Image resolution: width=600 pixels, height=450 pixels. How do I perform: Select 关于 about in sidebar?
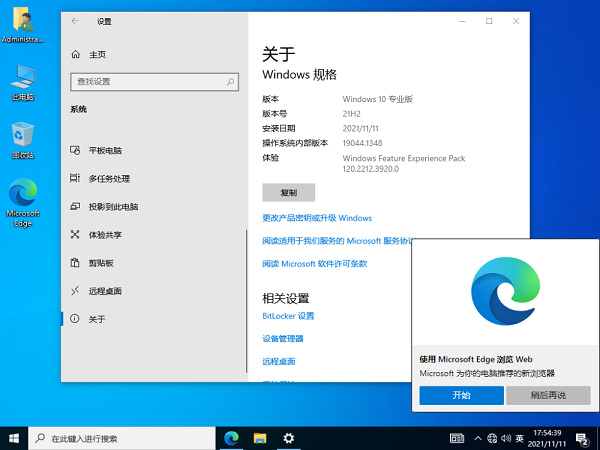[96, 319]
